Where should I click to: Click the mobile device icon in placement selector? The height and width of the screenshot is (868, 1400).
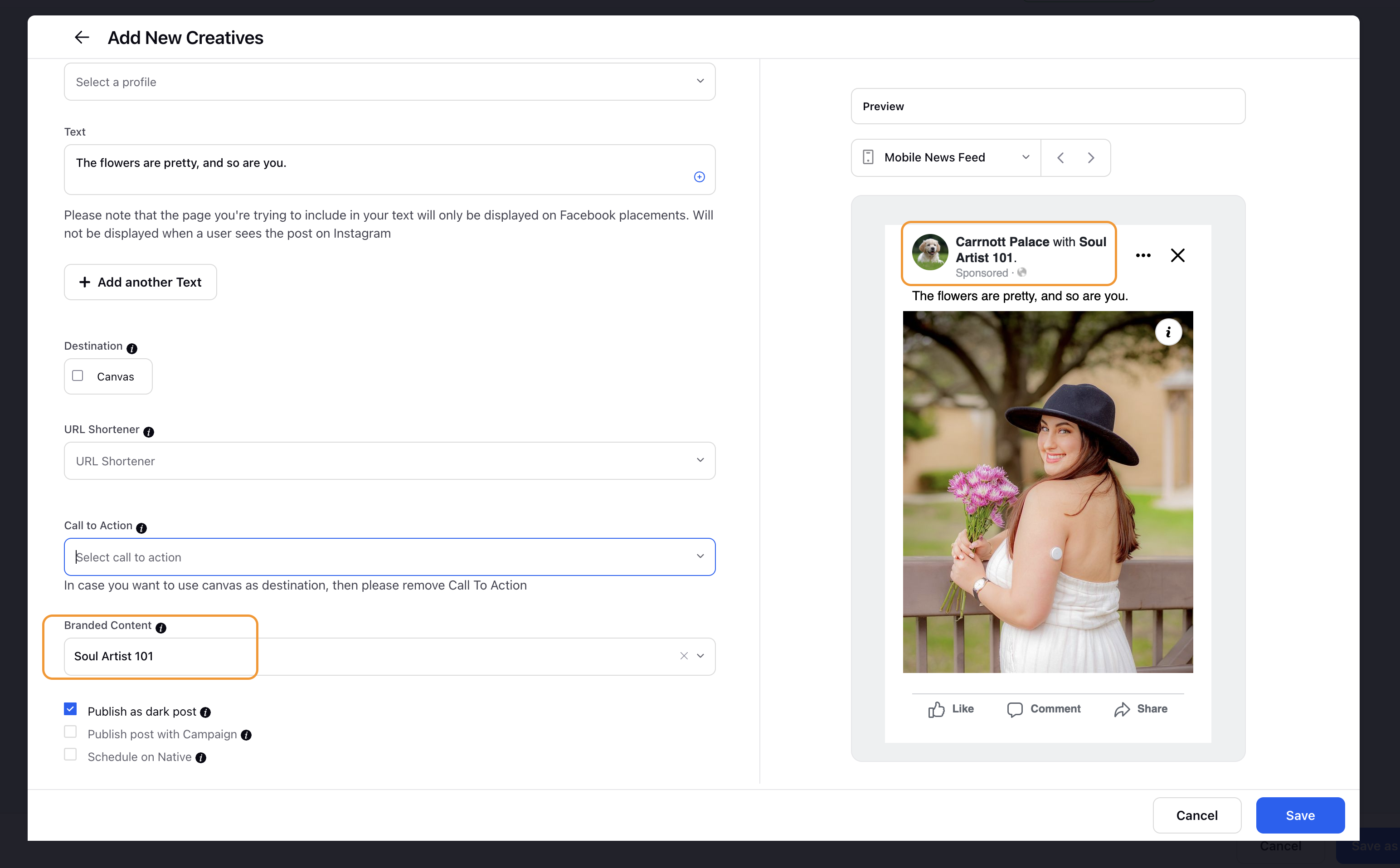coord(868,157)
